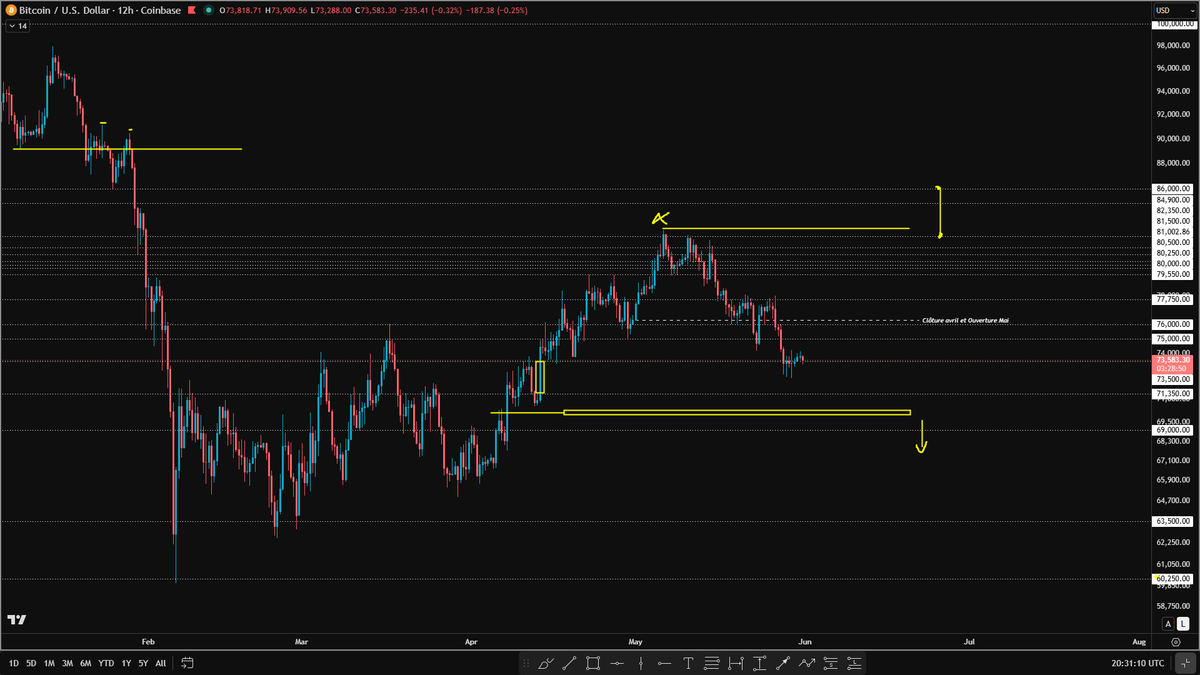1200x675 pixels.
Task: Click the 63,500.00 price axis label
Action: point(1171,521)
